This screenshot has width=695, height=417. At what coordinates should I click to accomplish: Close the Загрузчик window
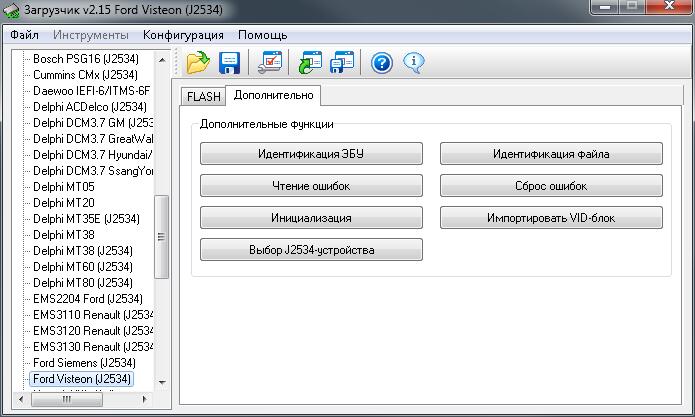click(669, 7)
